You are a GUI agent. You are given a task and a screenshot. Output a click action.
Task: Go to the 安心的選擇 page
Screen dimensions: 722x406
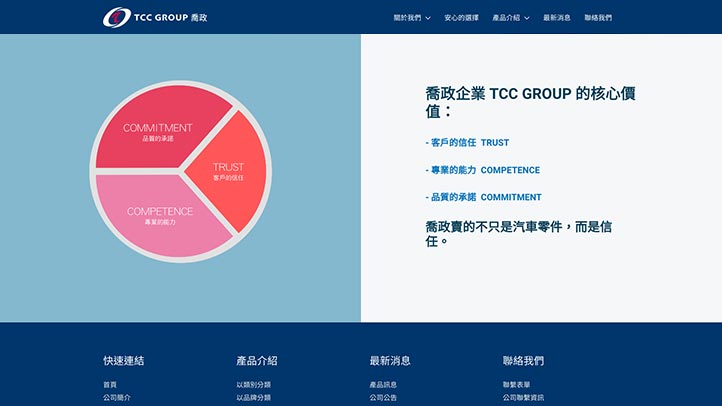coord(461,17)
